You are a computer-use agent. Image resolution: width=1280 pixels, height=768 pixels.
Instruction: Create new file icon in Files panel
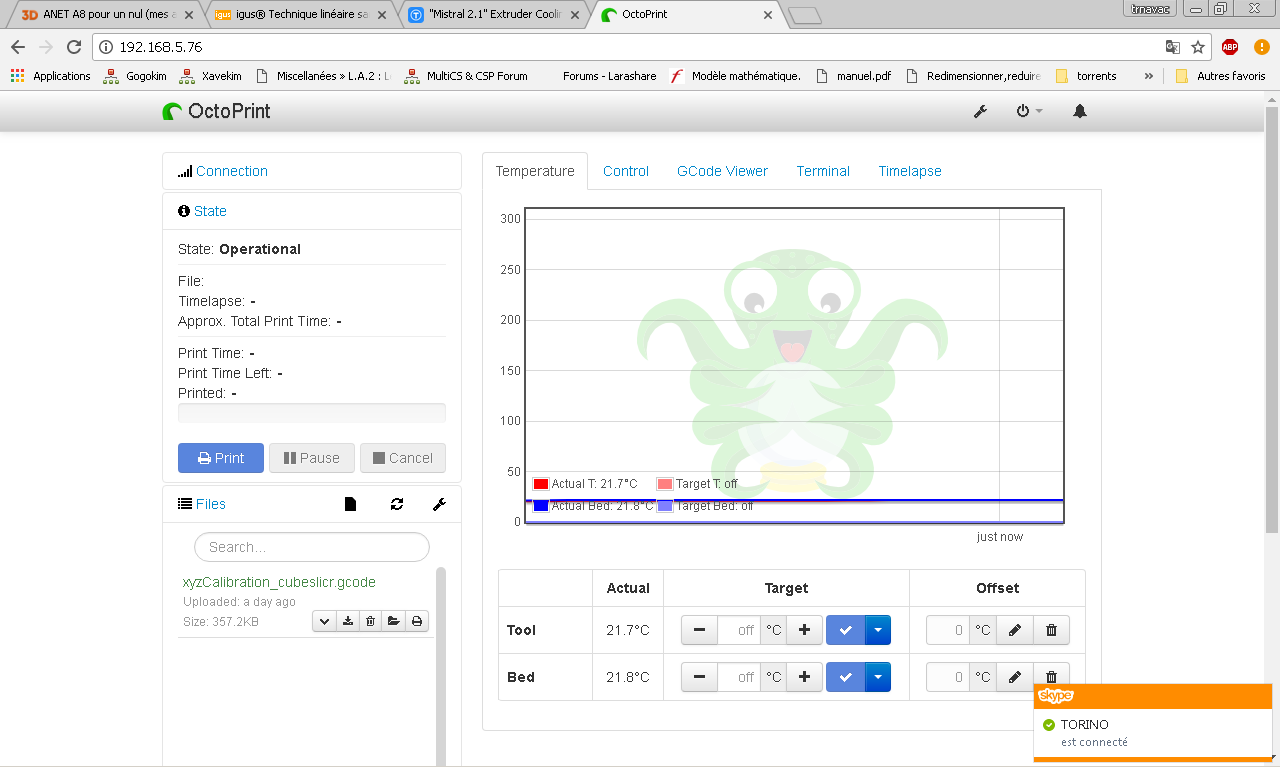[x=350, y=504]
